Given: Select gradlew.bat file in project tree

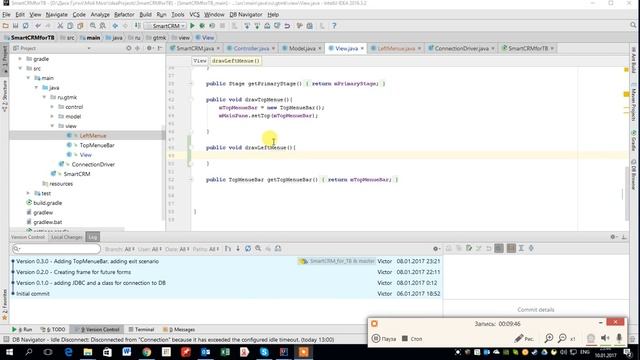Looking at the screenshot, I should pyautogui.click(x=47, y=222).
